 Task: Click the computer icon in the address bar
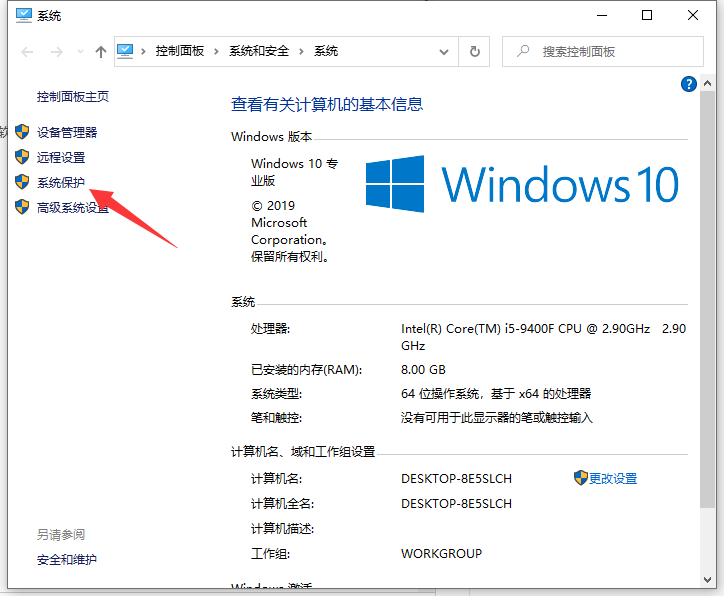(x=126, y=51)
